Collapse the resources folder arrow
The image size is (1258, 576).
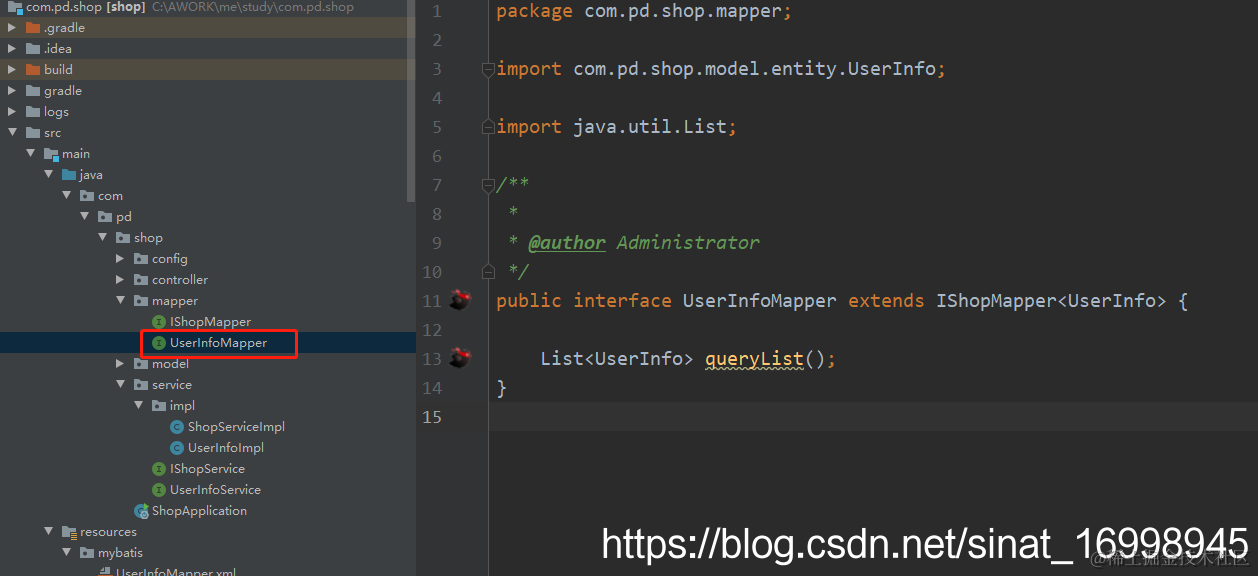[48, 532]
